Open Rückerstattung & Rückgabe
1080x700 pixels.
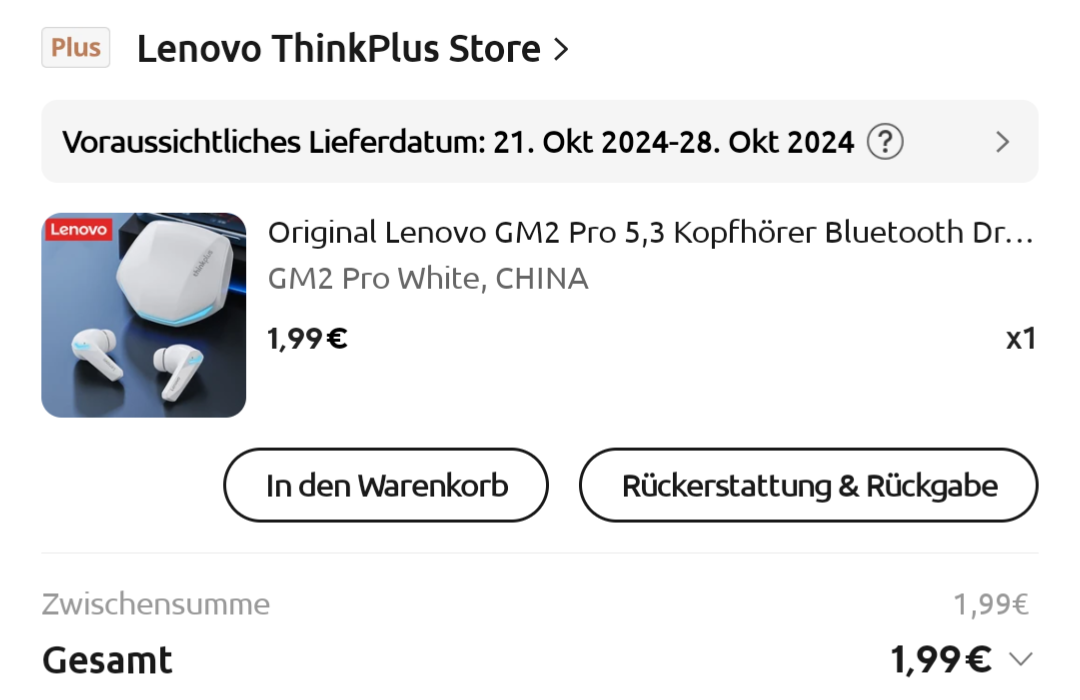[809, 485]
